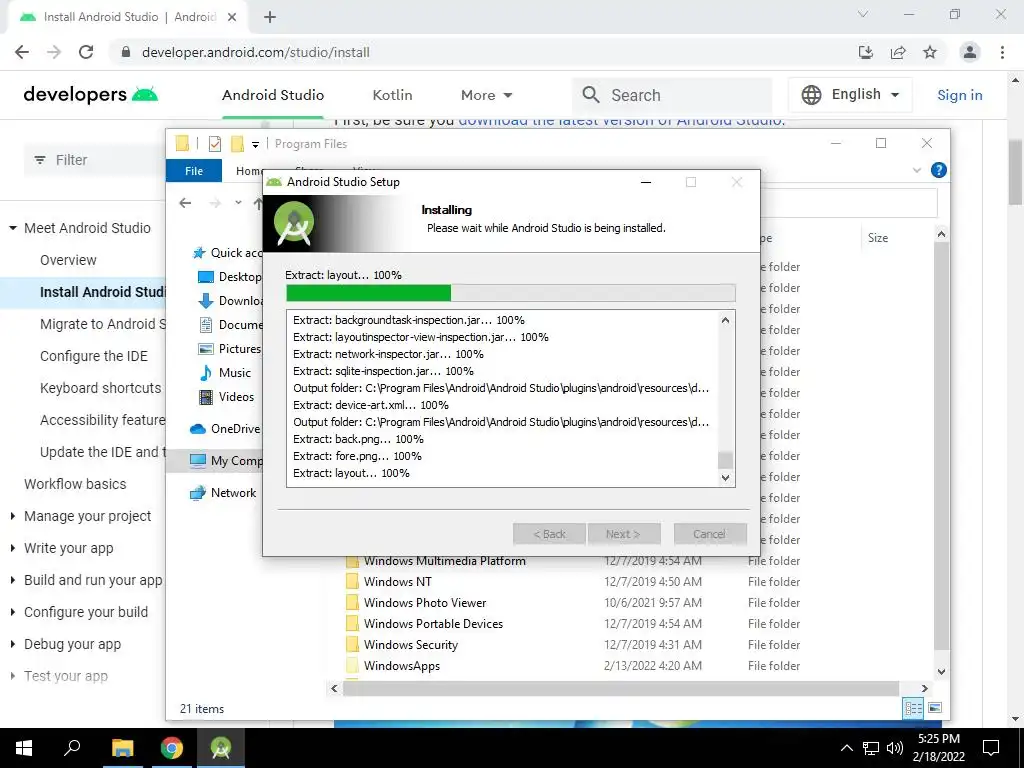The width and height of the screenshot is (1024, 768).
Task: Select Network in Explorer navigation pane
Action: 223,493
